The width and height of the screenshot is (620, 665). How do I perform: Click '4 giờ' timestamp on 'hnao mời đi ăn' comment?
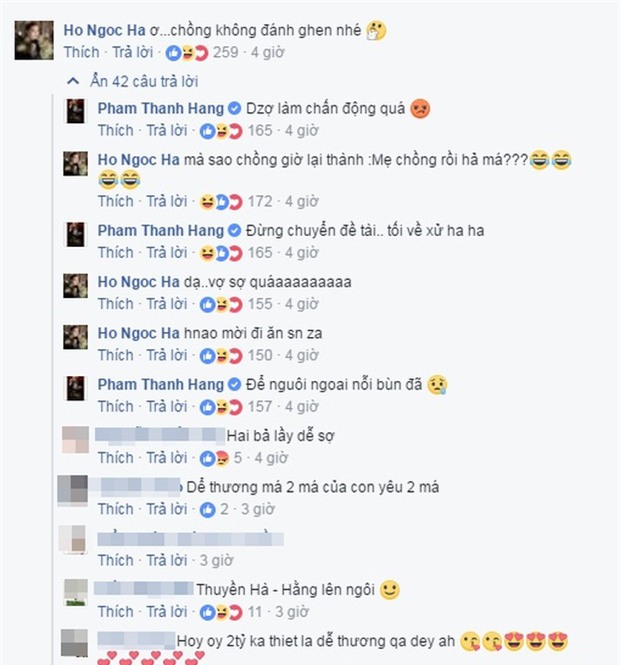pos(302,355)
